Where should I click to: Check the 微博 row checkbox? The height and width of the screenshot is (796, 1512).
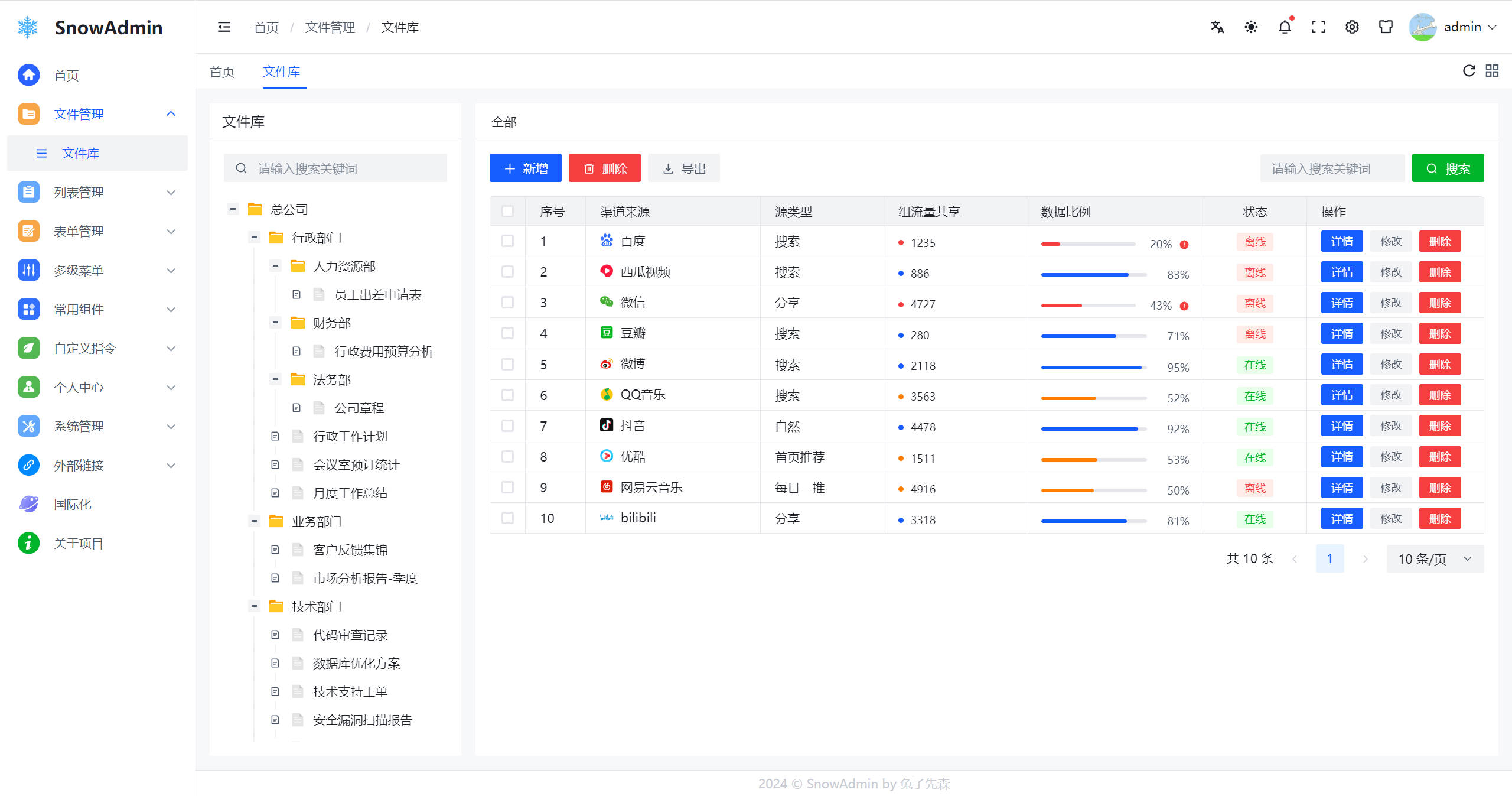[x=507, y=364]
